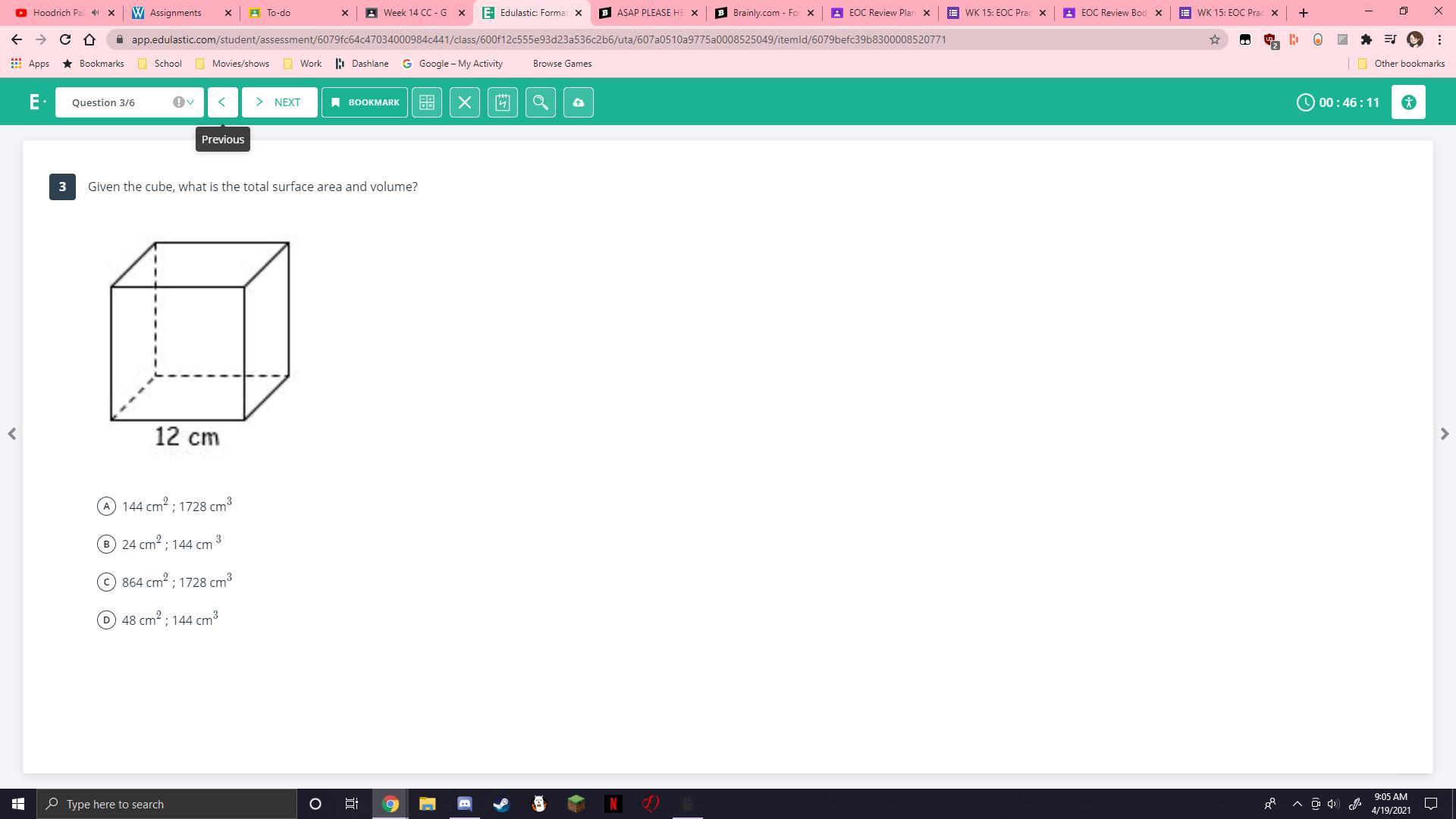Open the scratchpad tool icon

pyautogui.click(x=503, y=102)
